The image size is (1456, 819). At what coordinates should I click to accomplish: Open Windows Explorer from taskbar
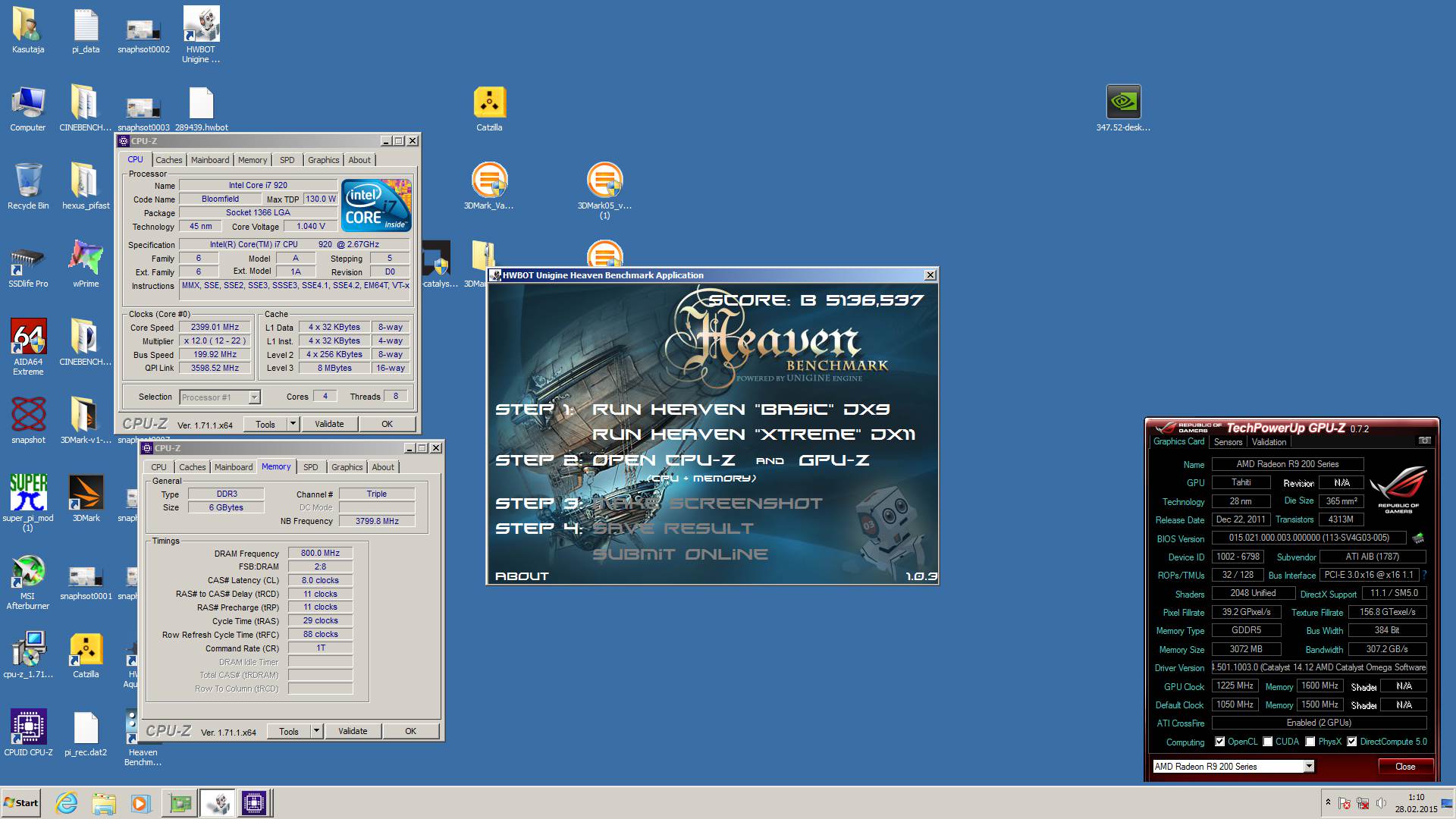click(x=104, y=803)
